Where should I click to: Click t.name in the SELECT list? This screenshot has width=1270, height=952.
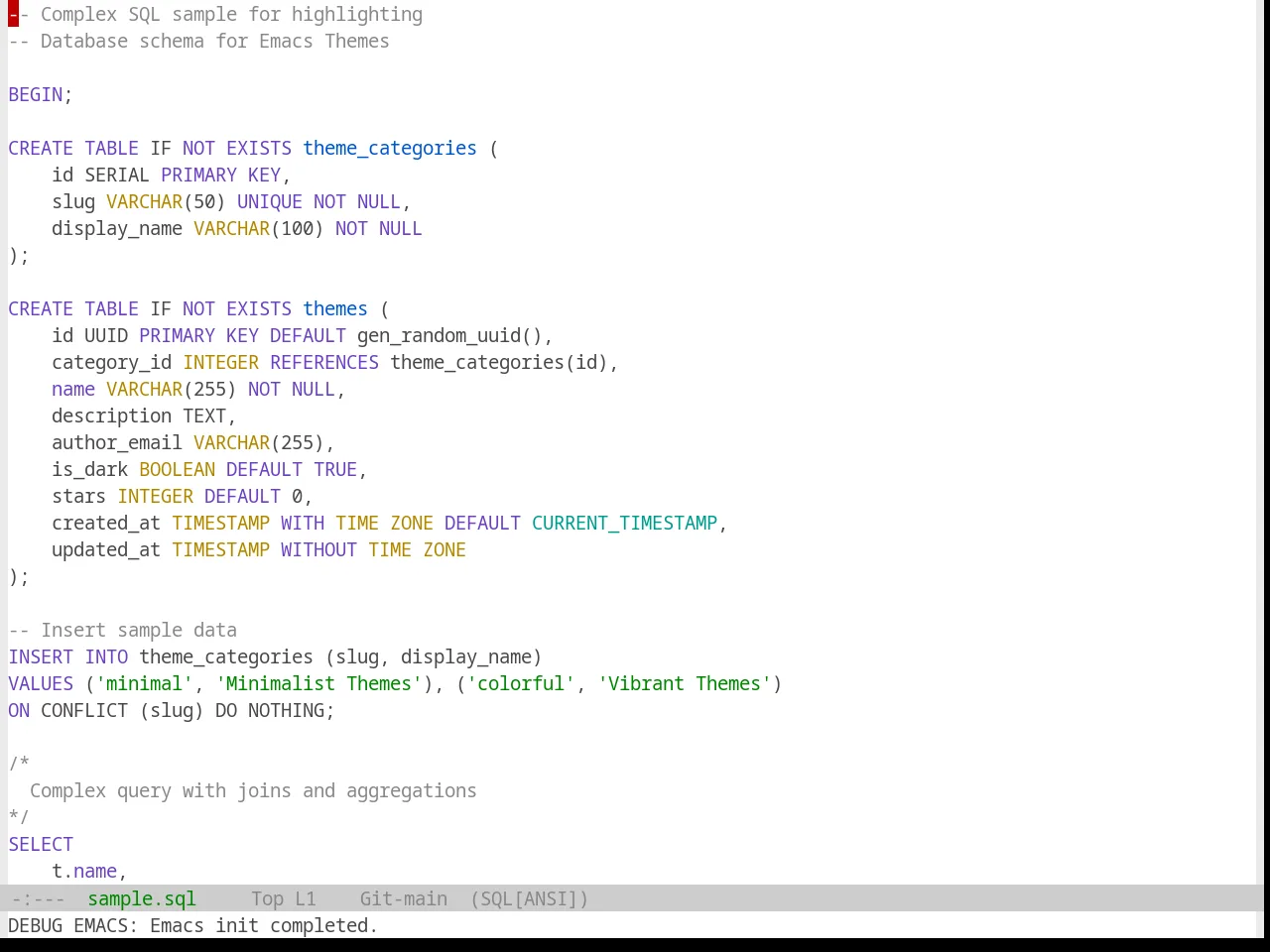click(x=84, y=871)
